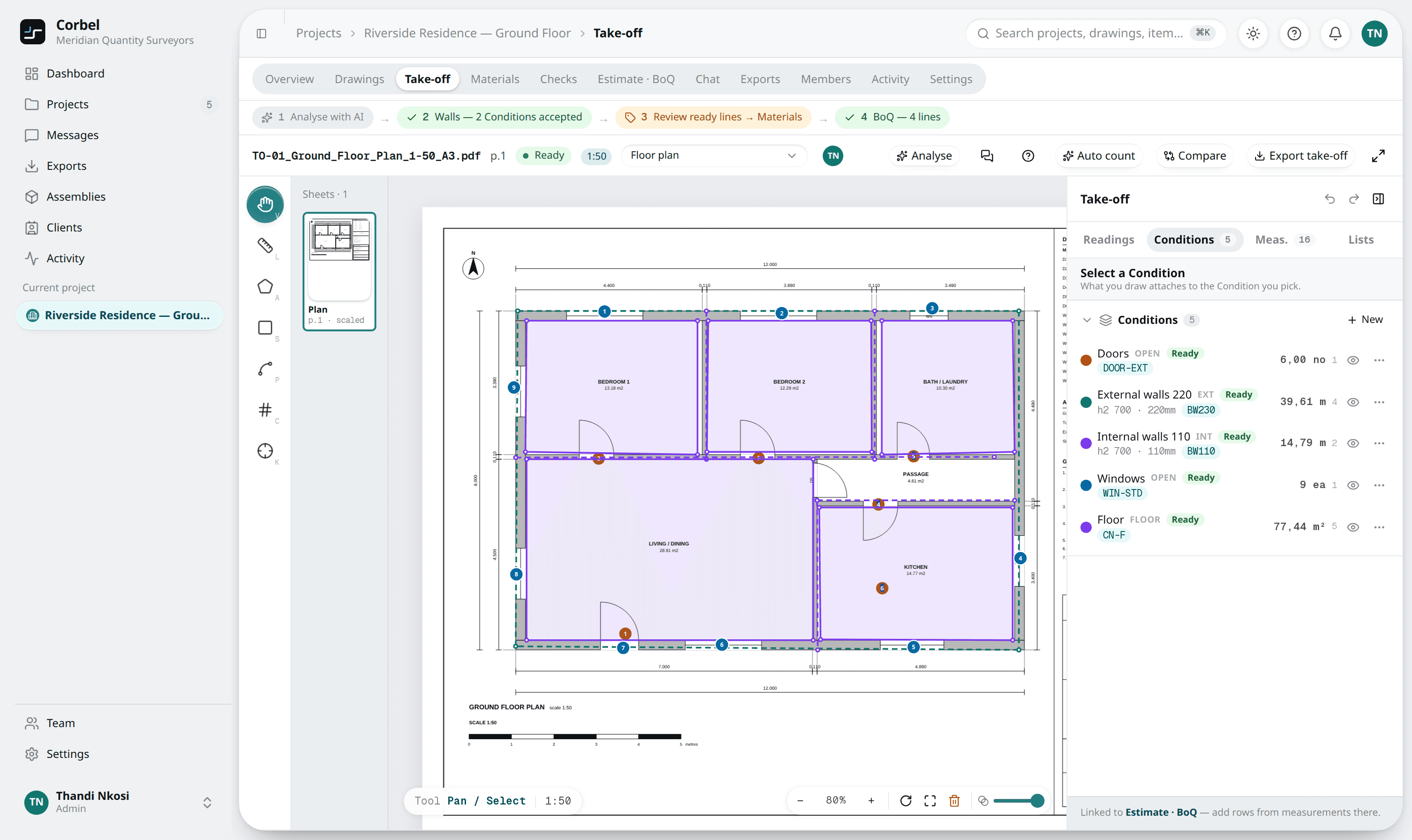This screenshot has height=840, width=1412.
Task: Select the count hash tool
Action: tap(265, 409)
